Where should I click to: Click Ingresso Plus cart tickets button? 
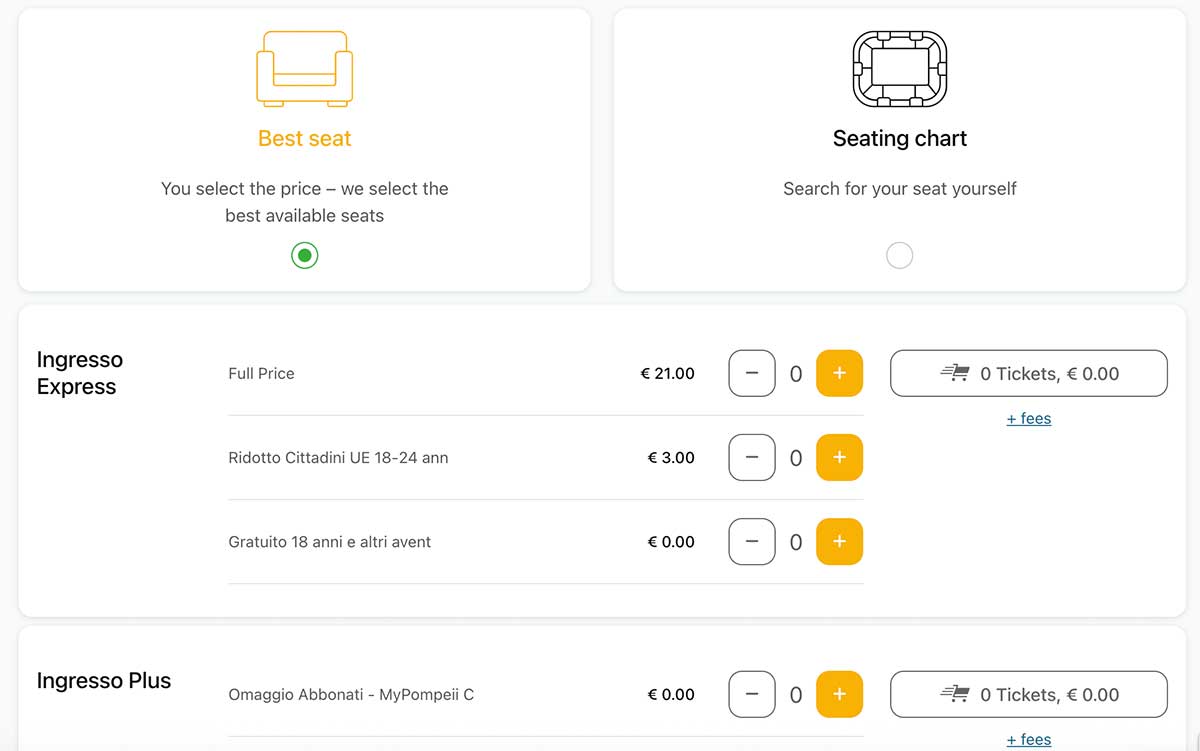tap(1028, 694)
